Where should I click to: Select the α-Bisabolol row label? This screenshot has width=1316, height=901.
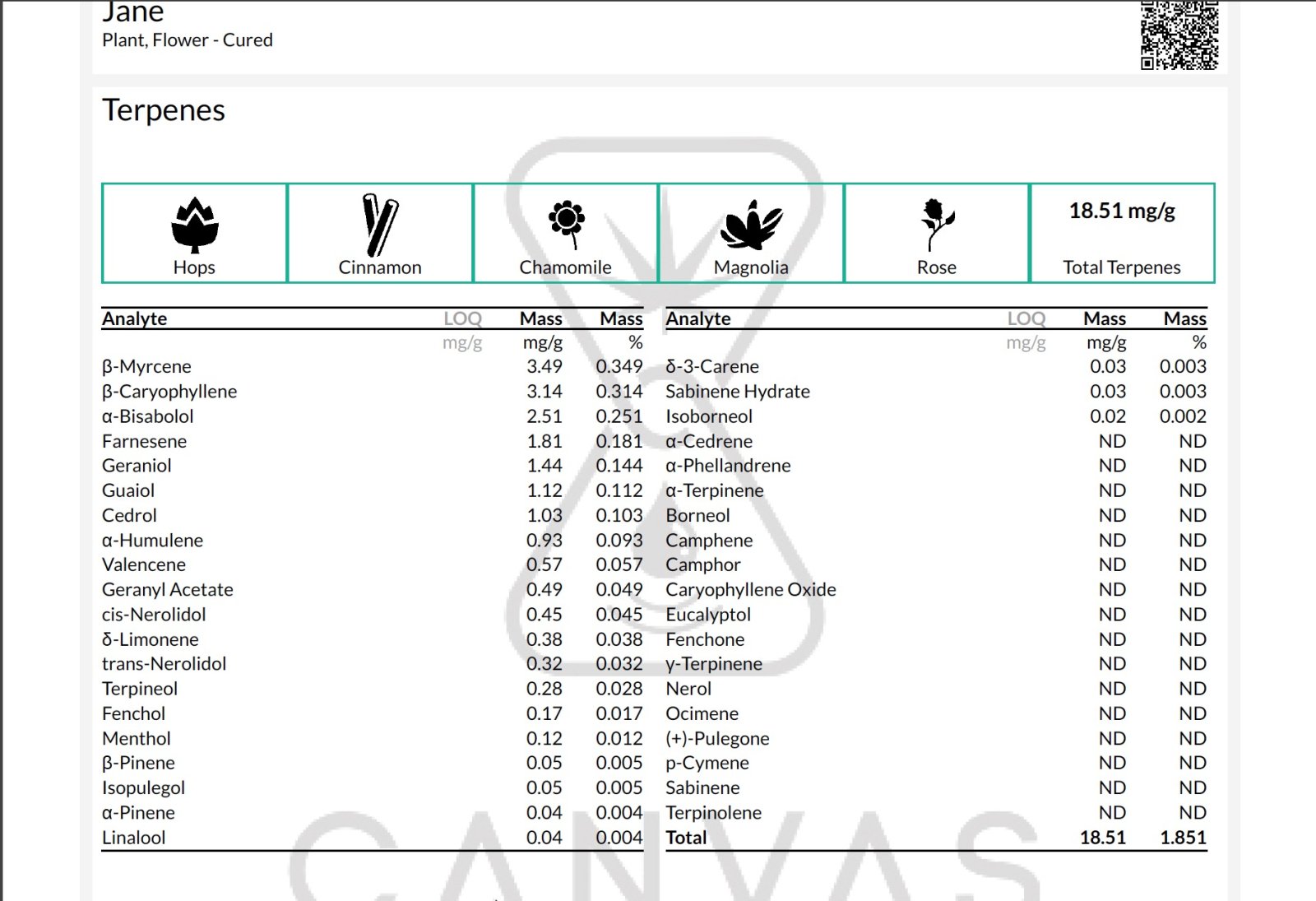tap(148, 416)
